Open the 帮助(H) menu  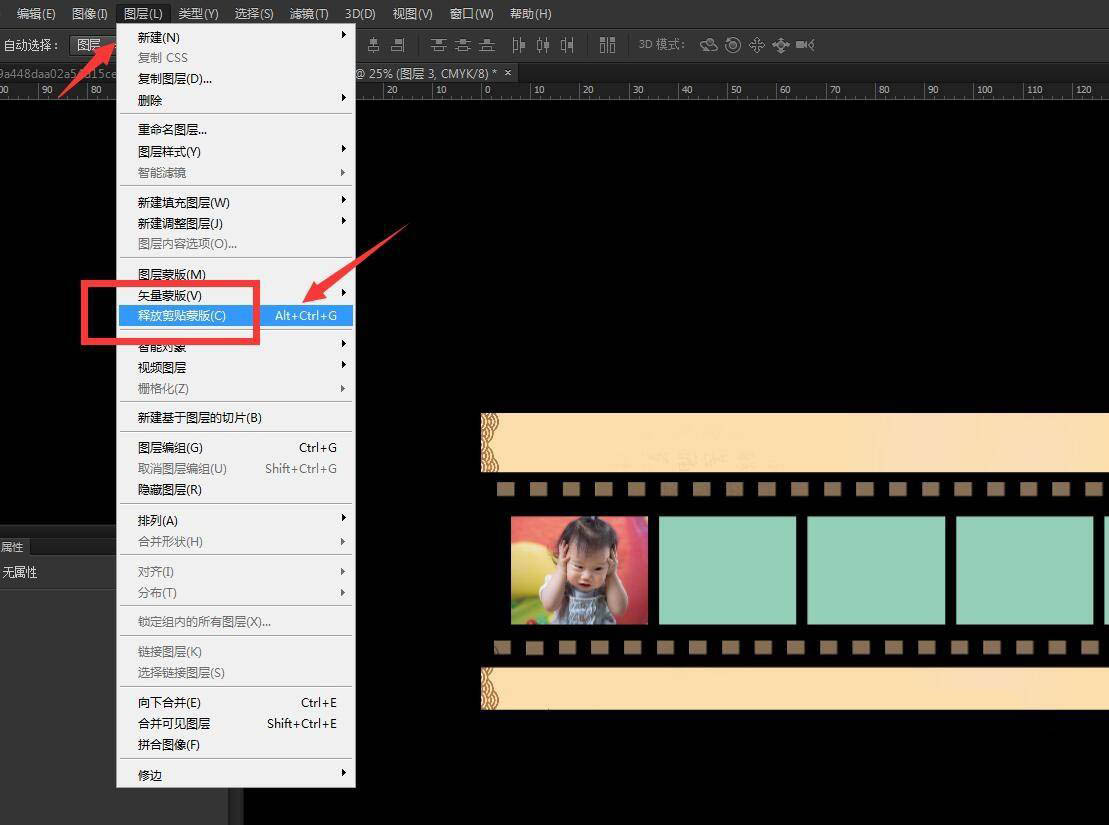(530, 13)
